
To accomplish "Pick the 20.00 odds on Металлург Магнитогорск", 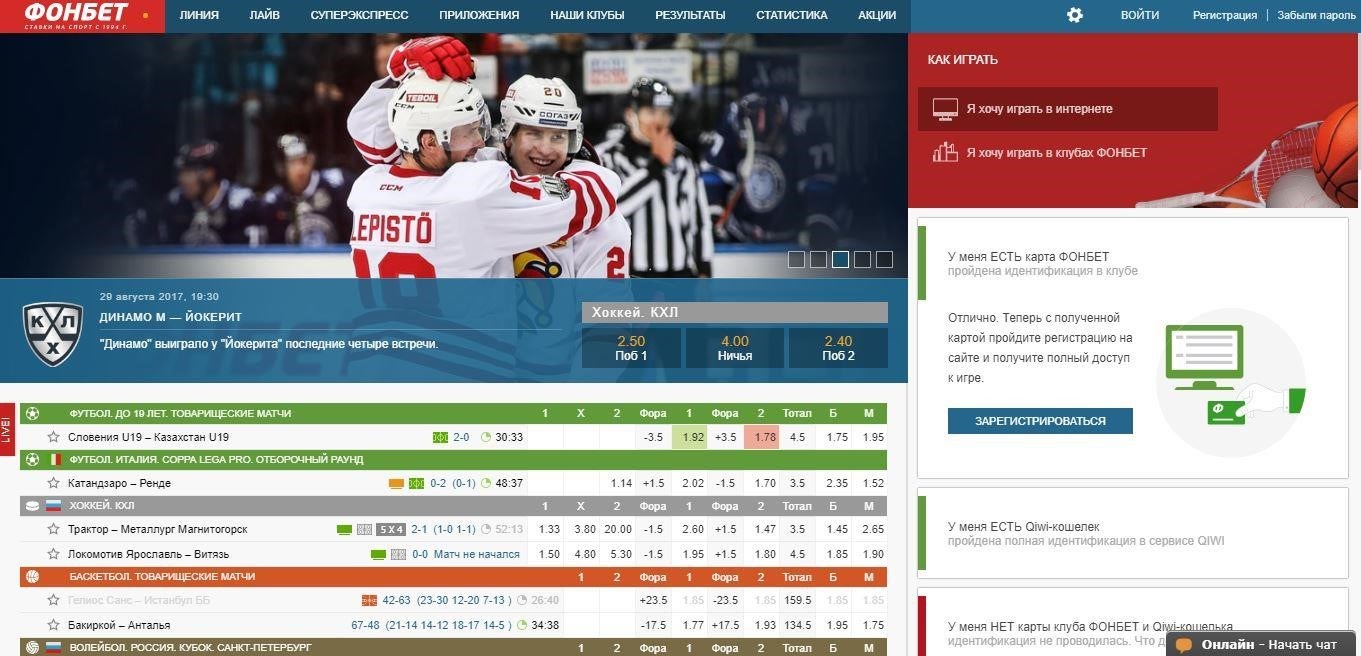I will pos(617,529).
